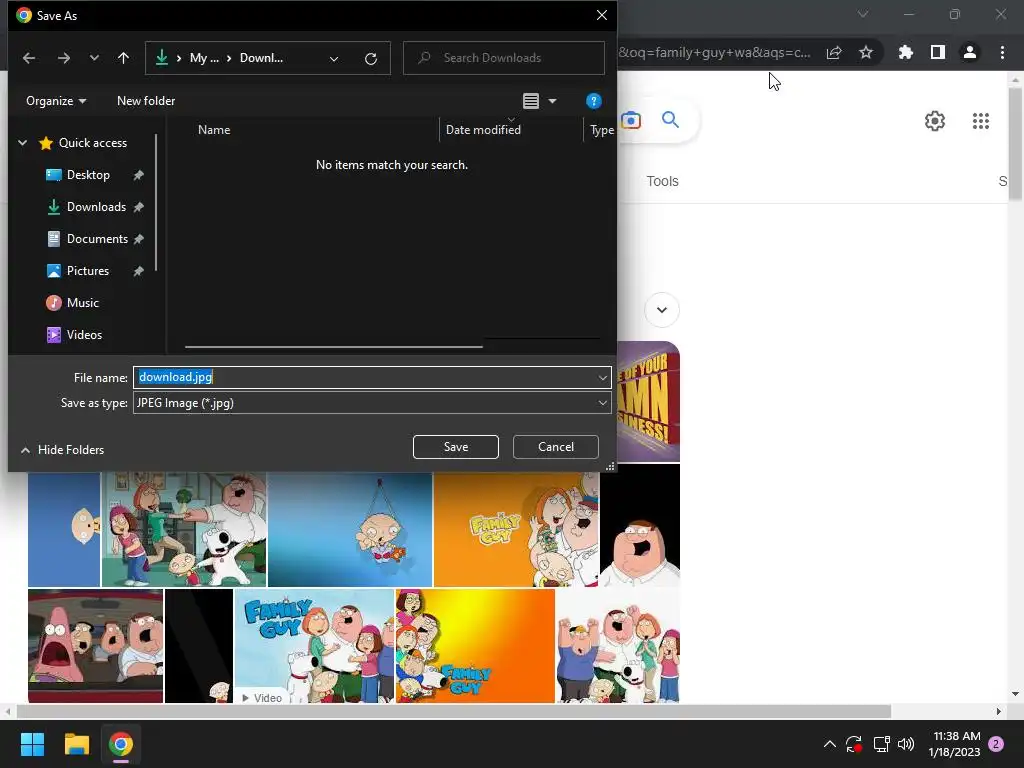
Task: Open Documents in the sidebar
Action: (x=97, y=238)
